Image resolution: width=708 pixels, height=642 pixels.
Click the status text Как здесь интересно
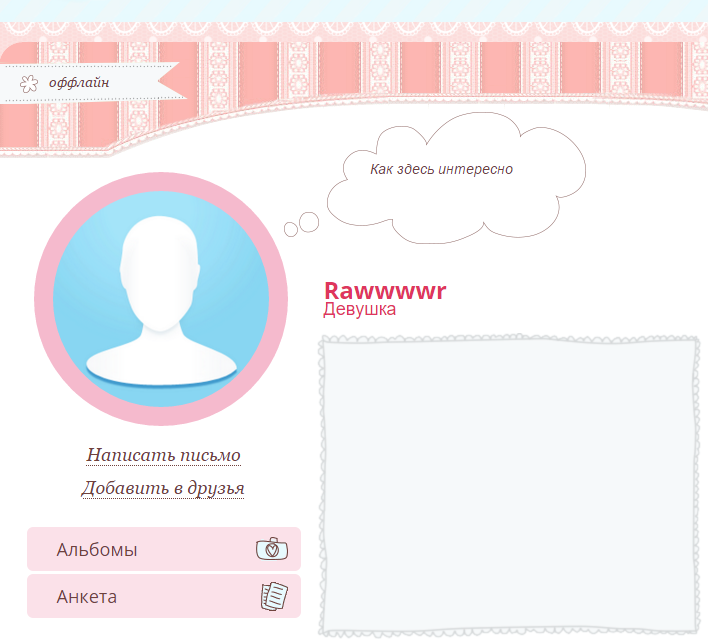click(x=442, y=169)
